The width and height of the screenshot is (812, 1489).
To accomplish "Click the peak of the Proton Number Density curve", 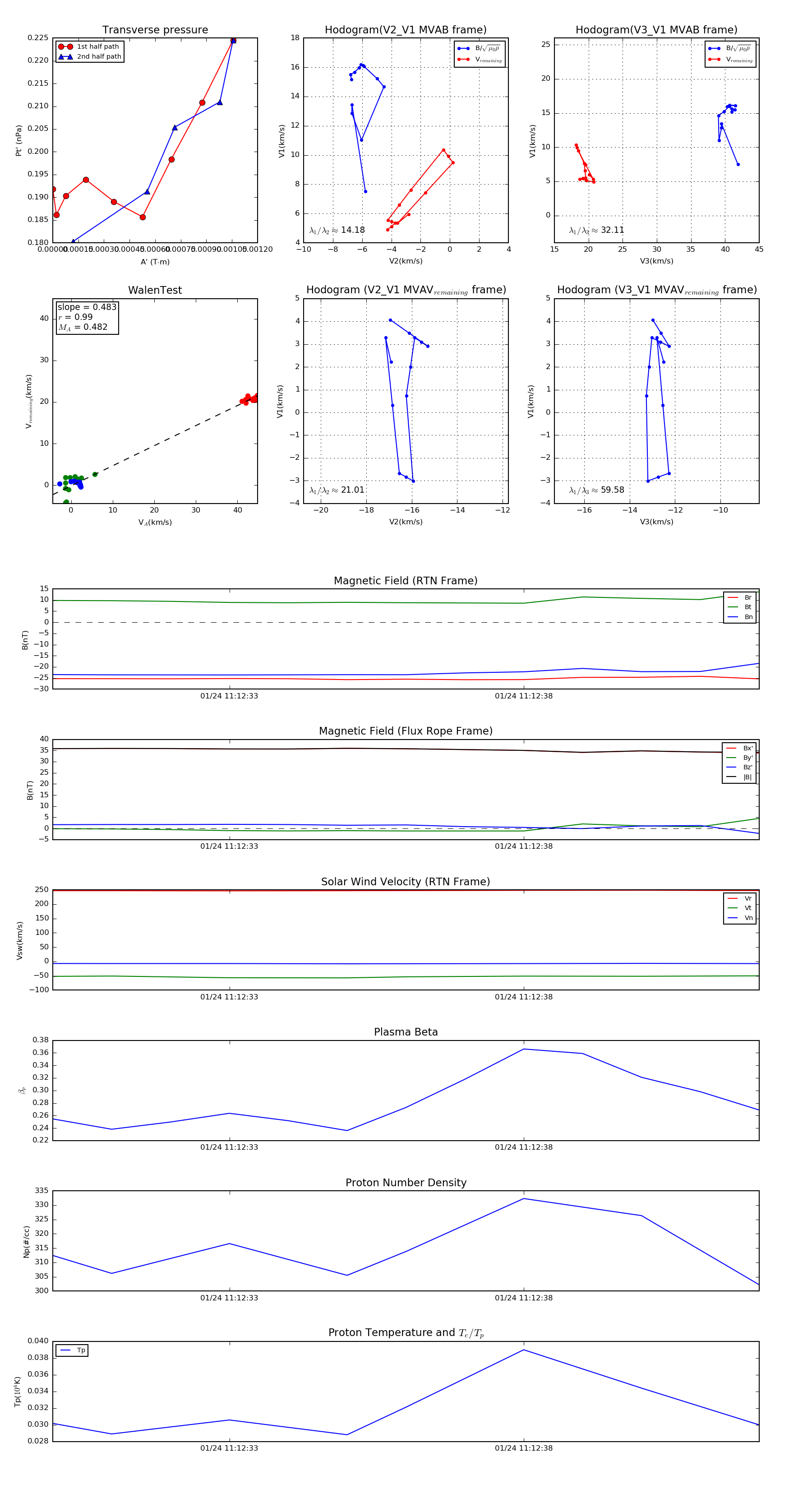I will pyautogui.click(x=524, y=1199).
